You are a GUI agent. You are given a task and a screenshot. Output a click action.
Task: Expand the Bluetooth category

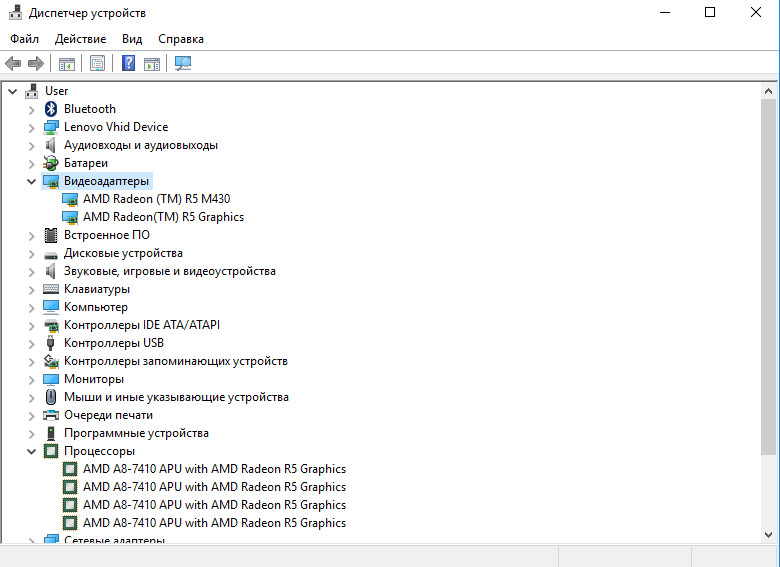tap(31, 110)
